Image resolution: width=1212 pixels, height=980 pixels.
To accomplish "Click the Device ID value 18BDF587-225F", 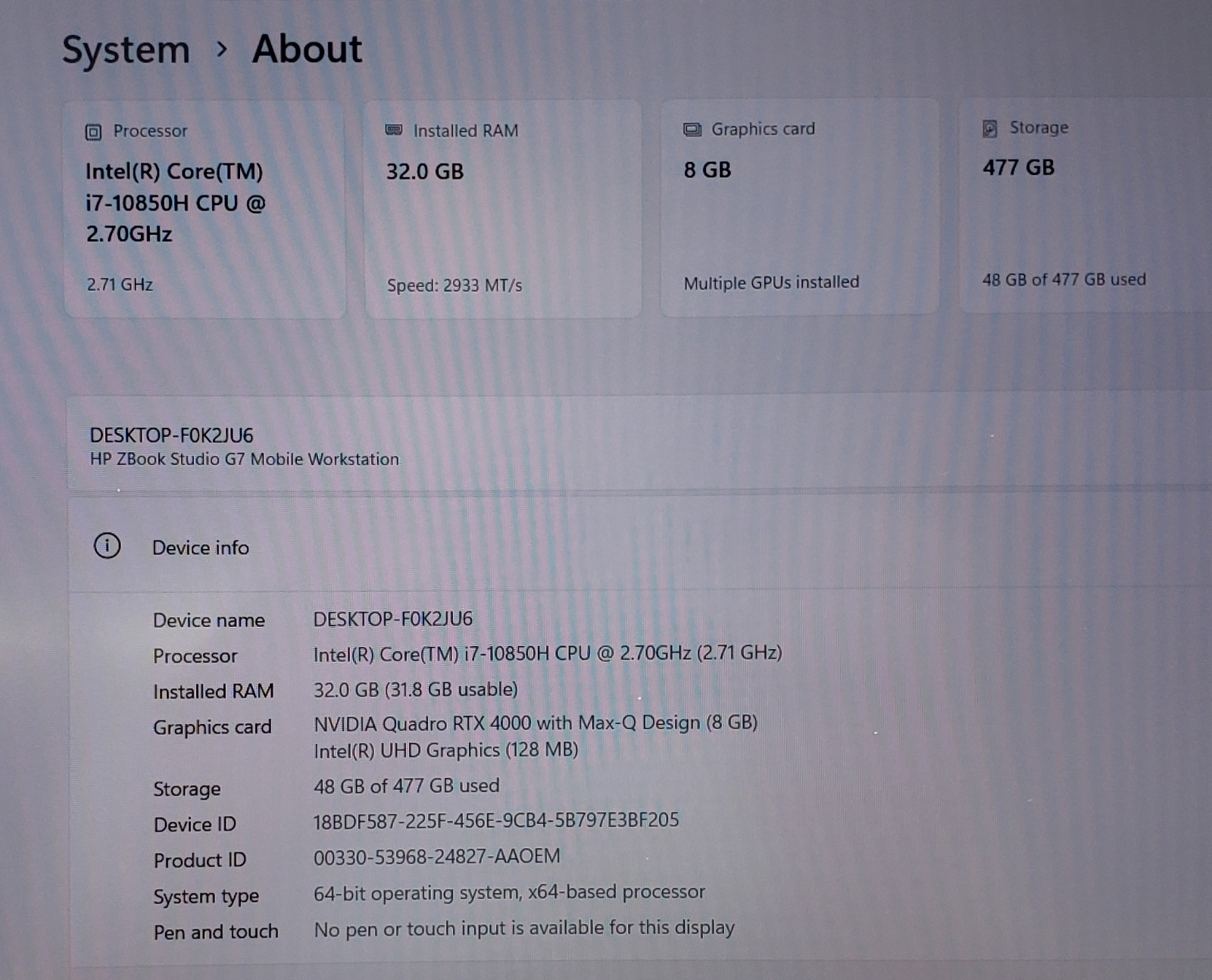I will pyautogui.click(x=496, y=820).
